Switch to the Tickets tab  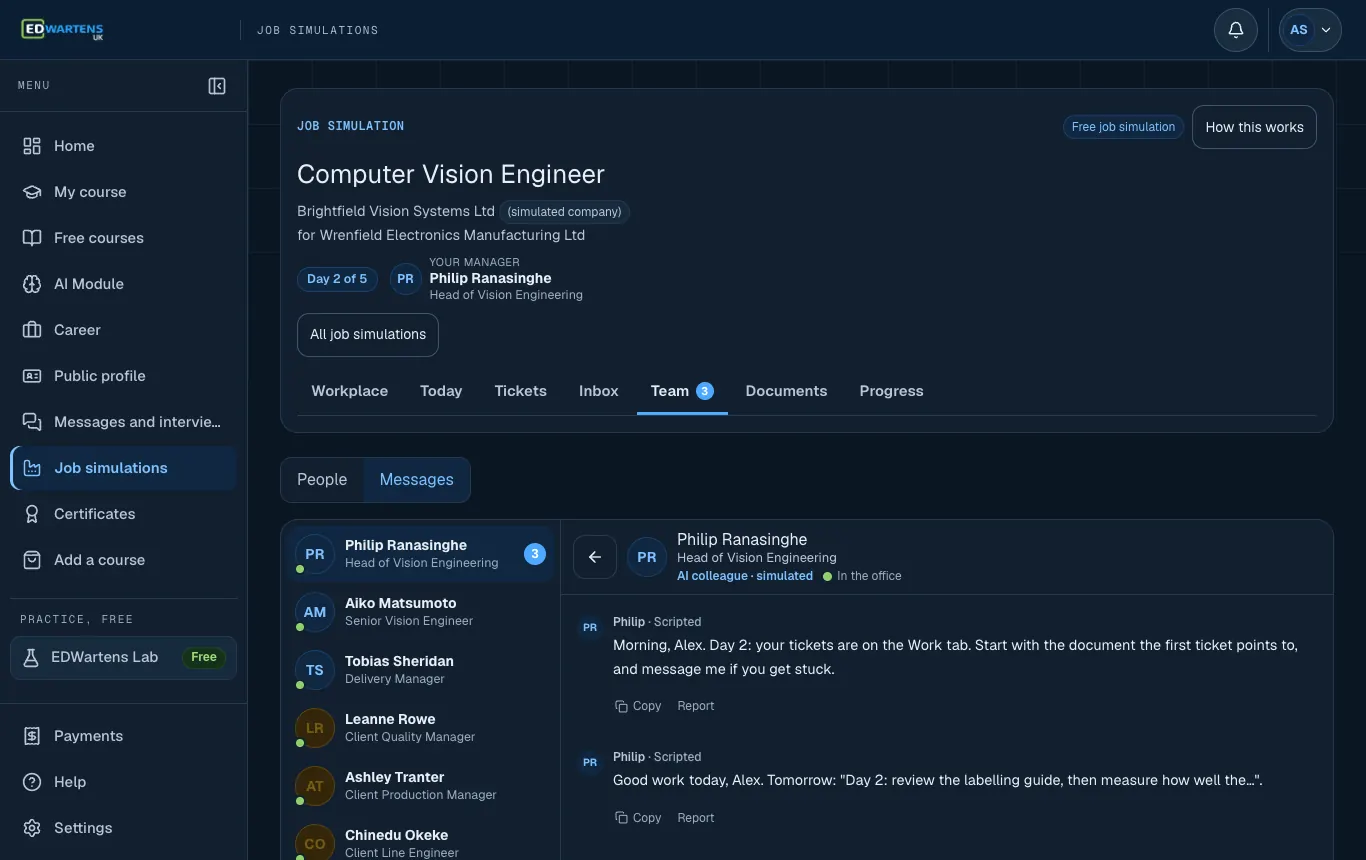[x=521, y=391]
